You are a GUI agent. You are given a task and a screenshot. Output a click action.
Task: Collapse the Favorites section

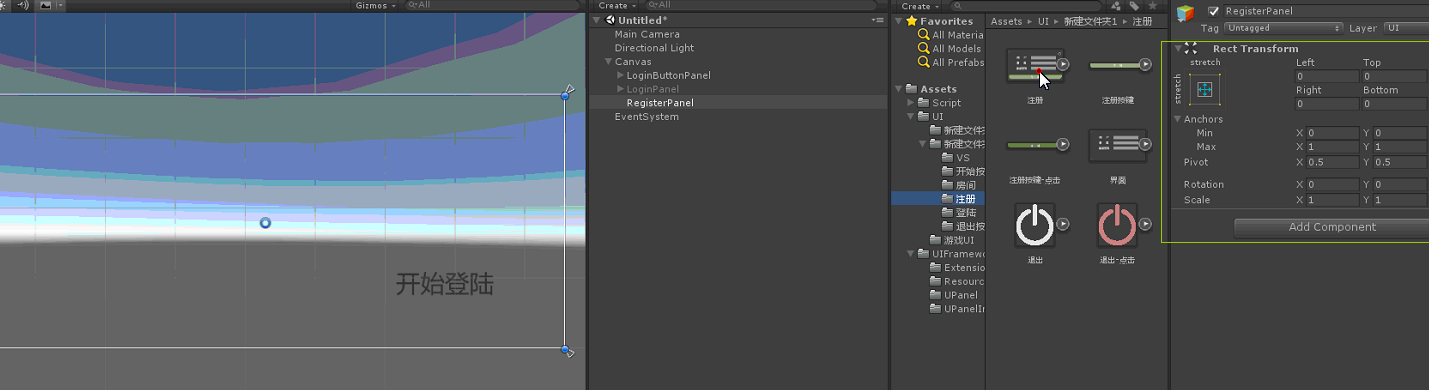pos(898,21)
